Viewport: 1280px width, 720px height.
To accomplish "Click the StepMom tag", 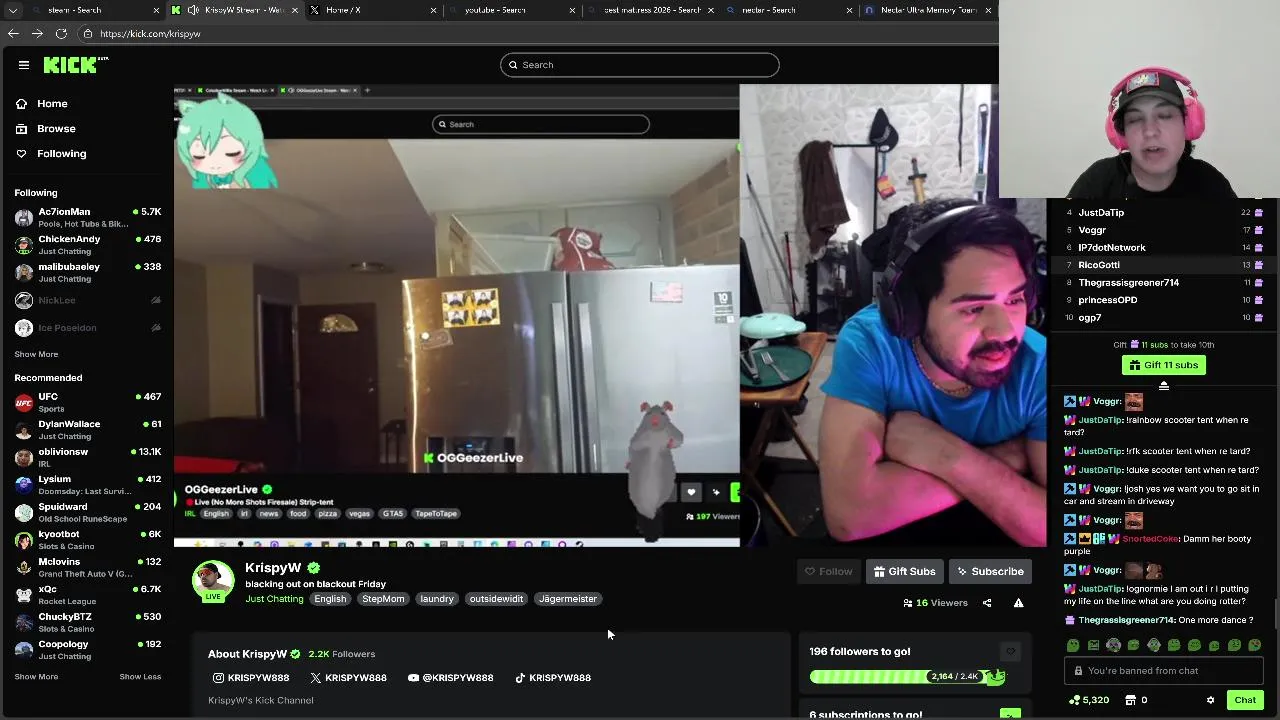I will pyautogui.click(x=383, y=599).
